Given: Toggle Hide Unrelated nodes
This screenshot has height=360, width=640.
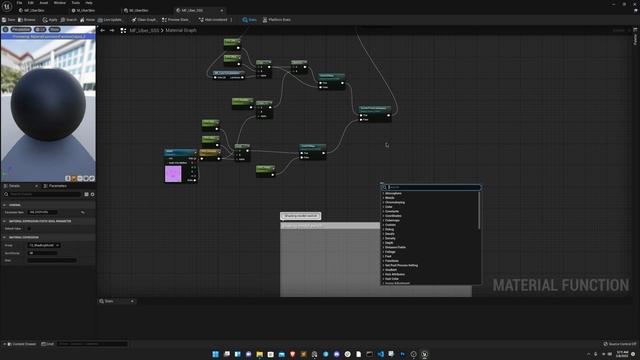Looking at the screenshot, I should 213,20.
